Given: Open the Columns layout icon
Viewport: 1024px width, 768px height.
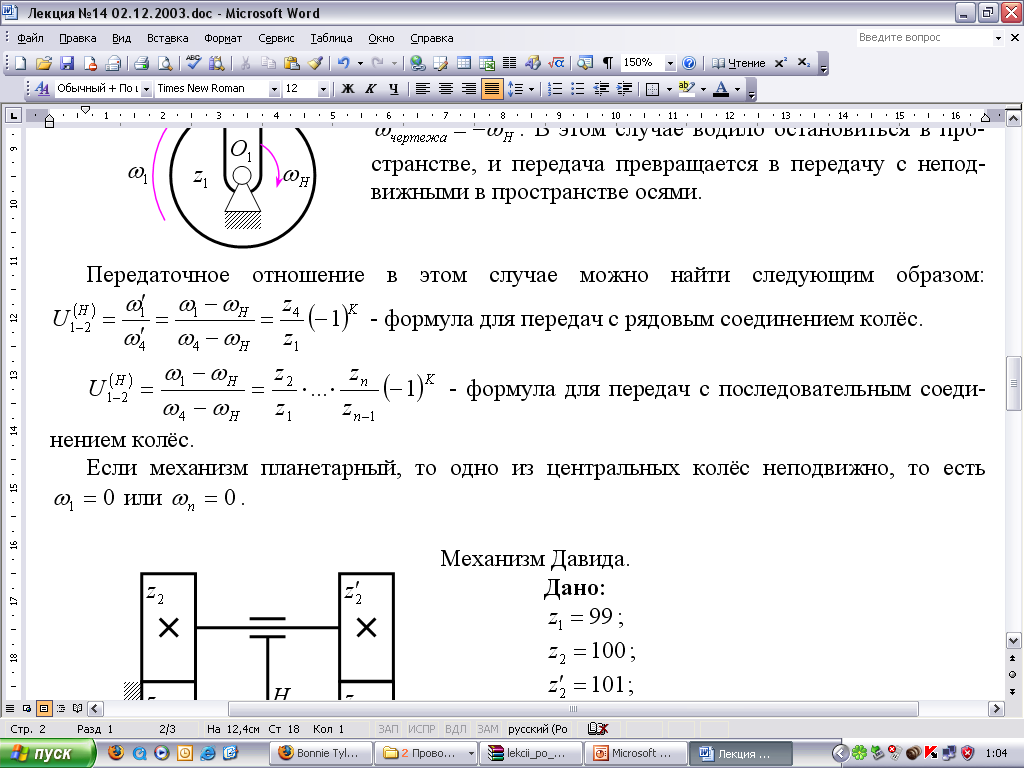Looking at the screenshot, I should (x=509, y=63).
